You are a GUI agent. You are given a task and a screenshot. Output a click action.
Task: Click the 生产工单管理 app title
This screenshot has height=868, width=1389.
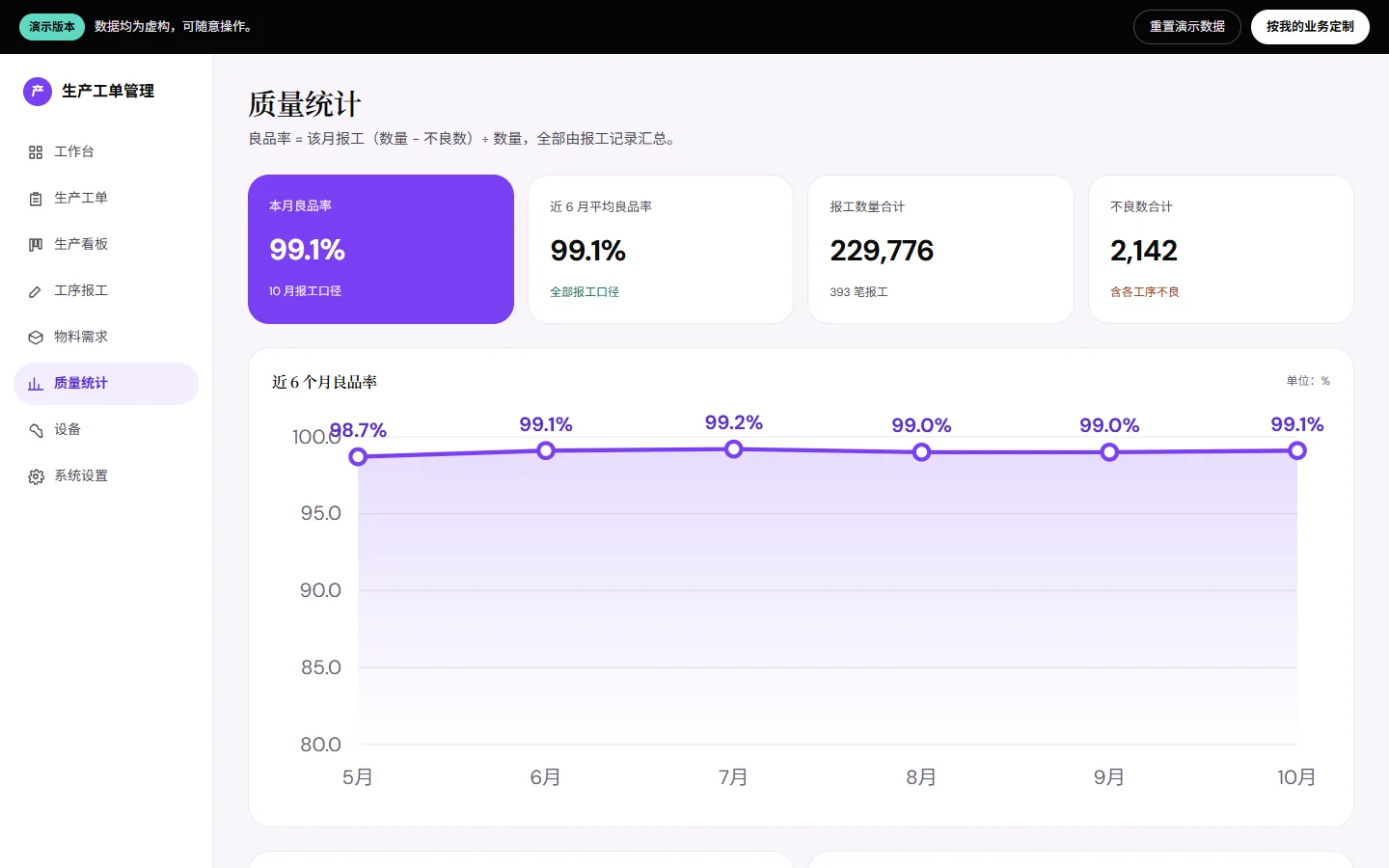click(x=108, y=92)
